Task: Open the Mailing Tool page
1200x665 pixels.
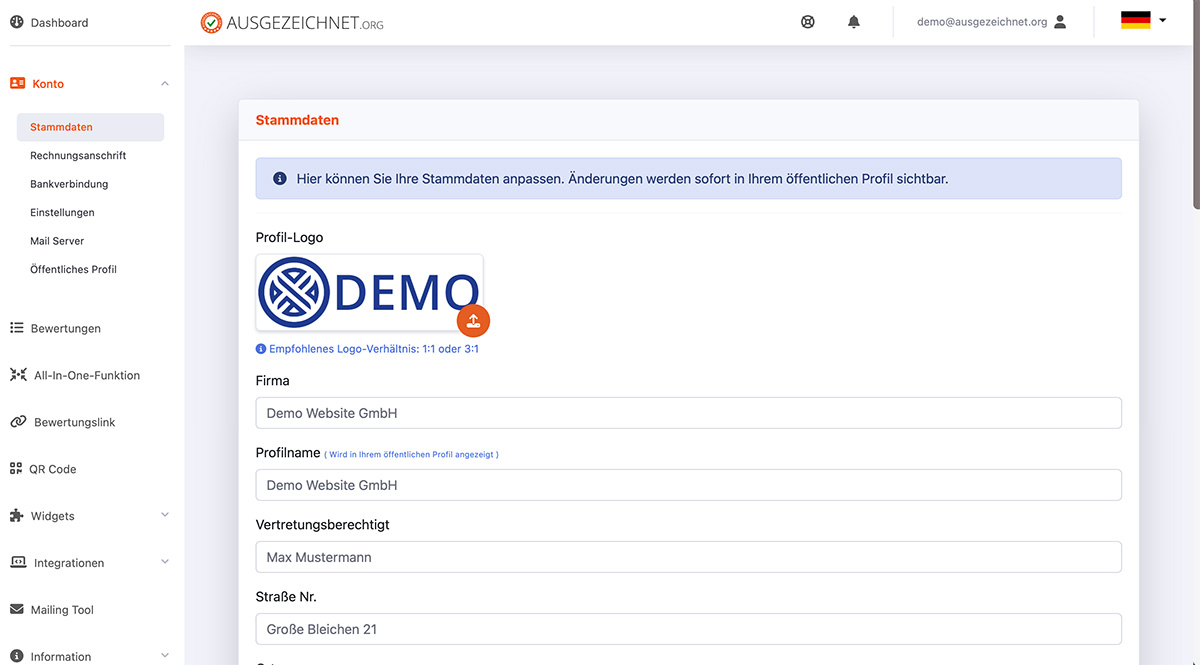Action: coord(62,610)
